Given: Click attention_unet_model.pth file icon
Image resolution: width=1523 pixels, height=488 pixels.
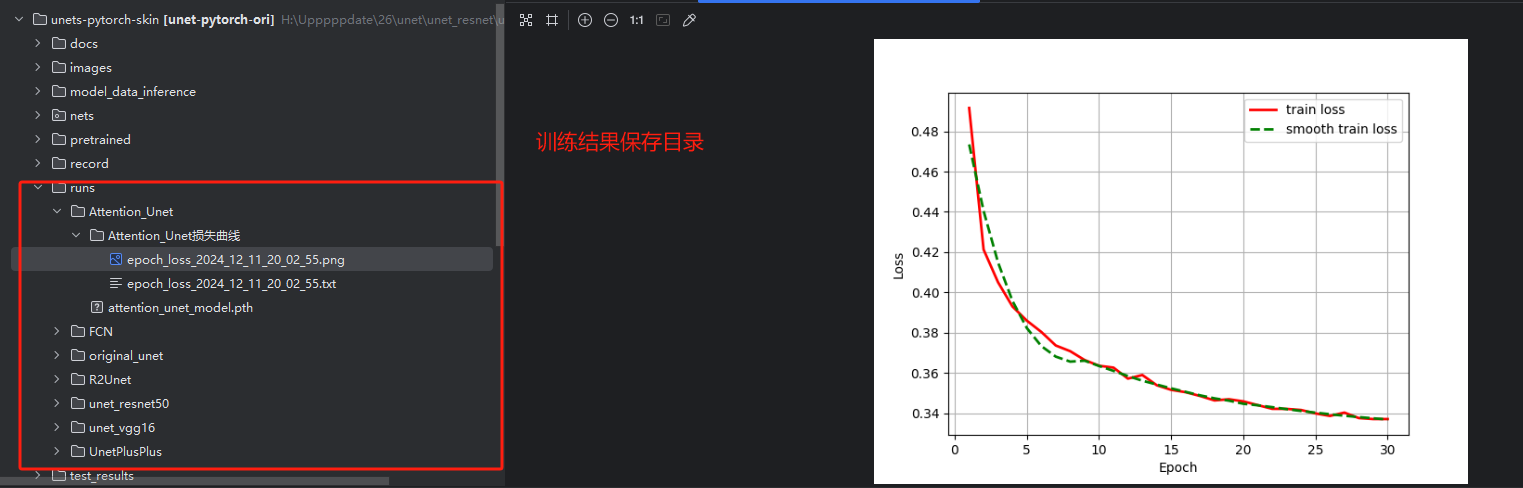Looking at the screenshot, I should [97, 307].
